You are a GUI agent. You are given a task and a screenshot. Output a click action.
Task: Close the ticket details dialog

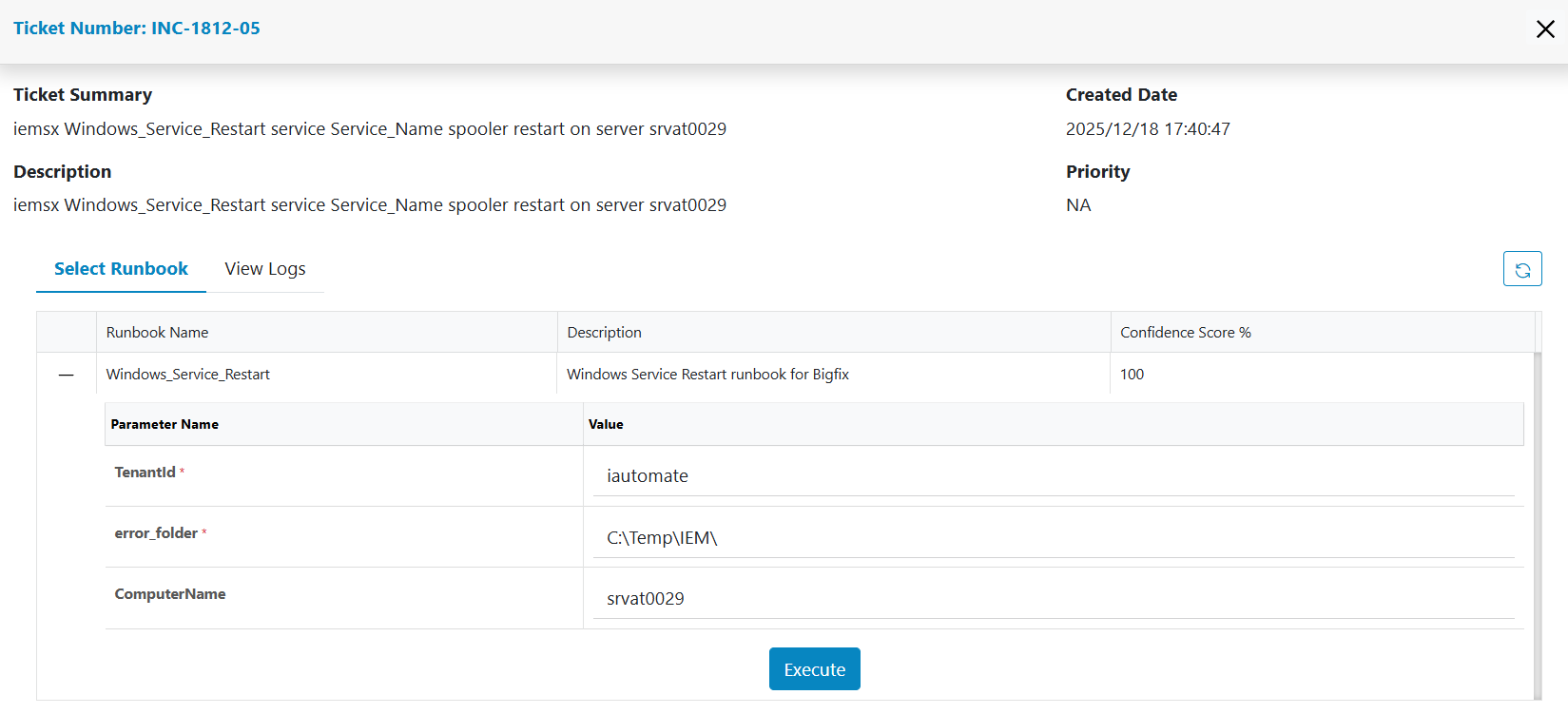point(1545,29)
